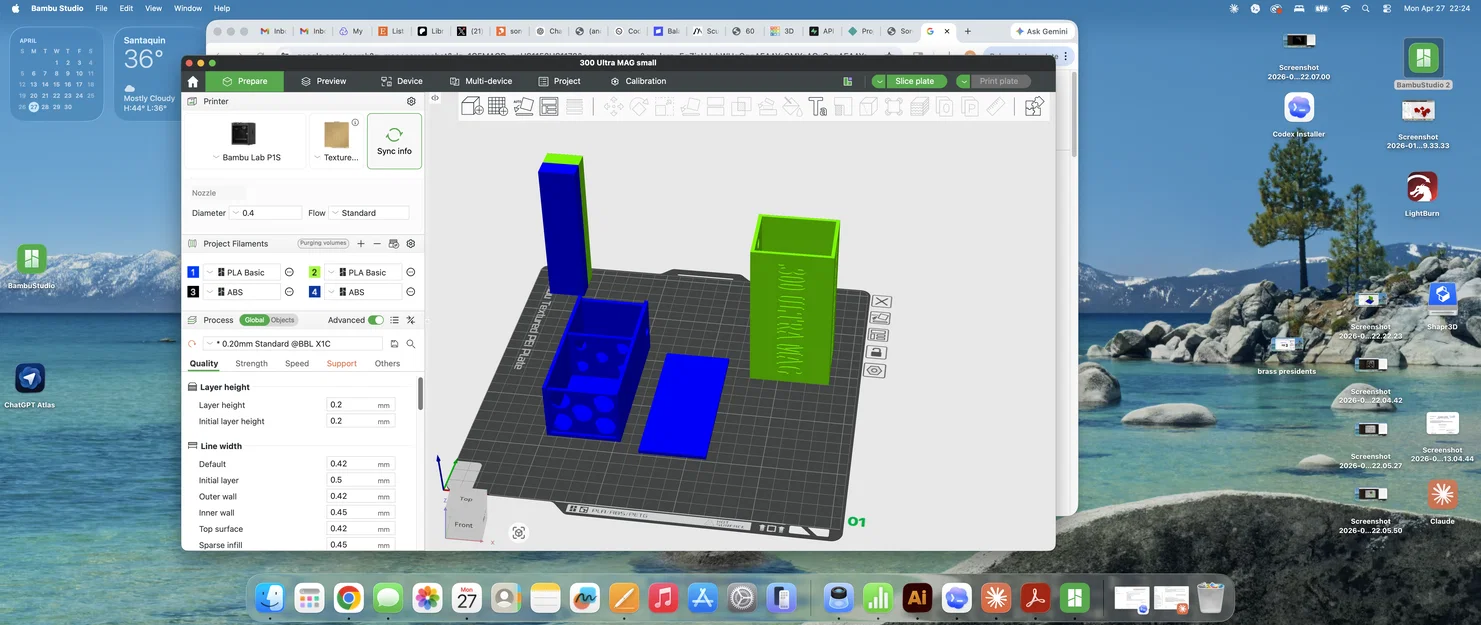Click the plate lock icon
Viewport: 1481px width, 625px height.
click(x=877, y=352)
